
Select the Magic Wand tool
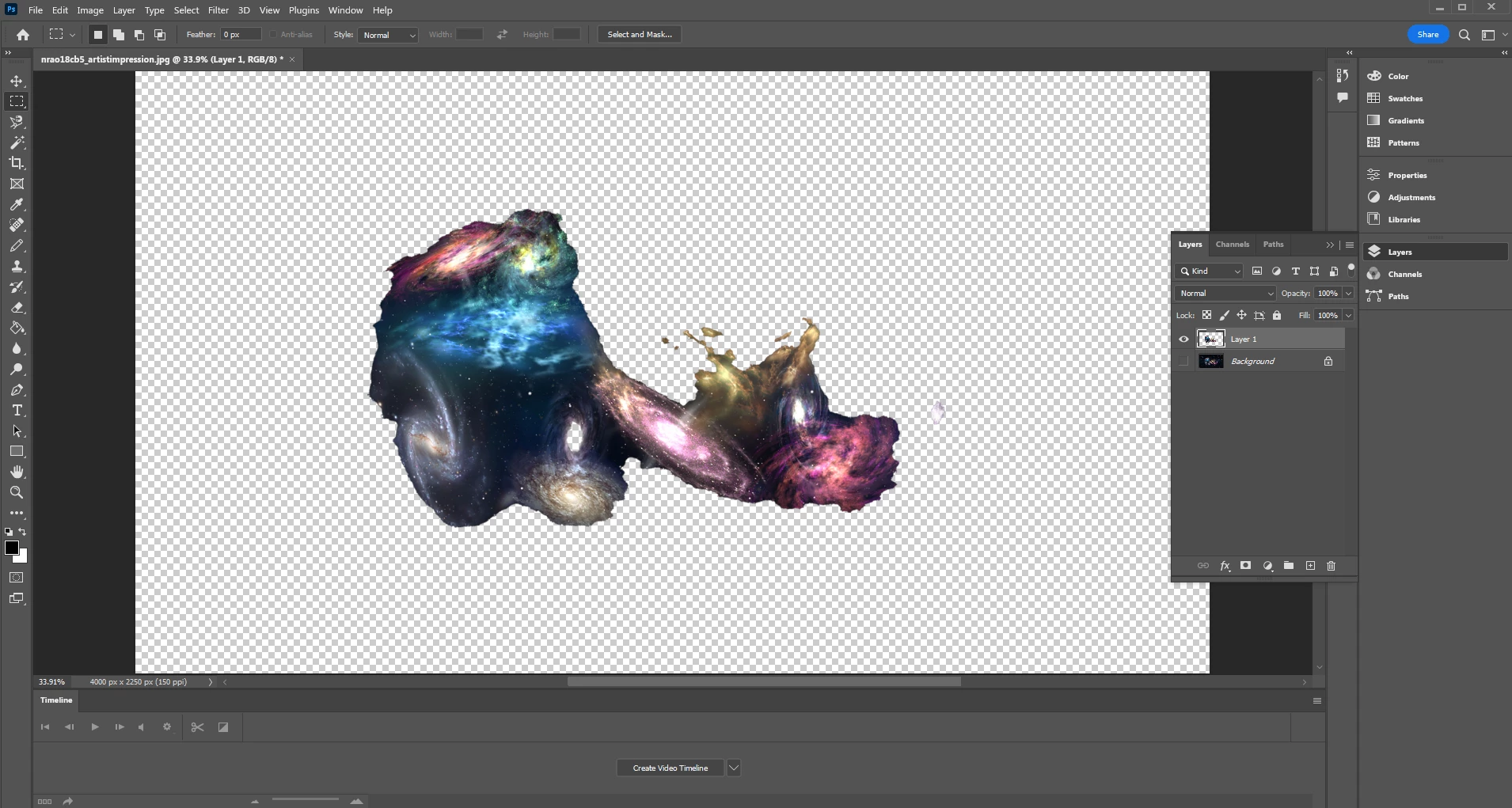[17, 142]
